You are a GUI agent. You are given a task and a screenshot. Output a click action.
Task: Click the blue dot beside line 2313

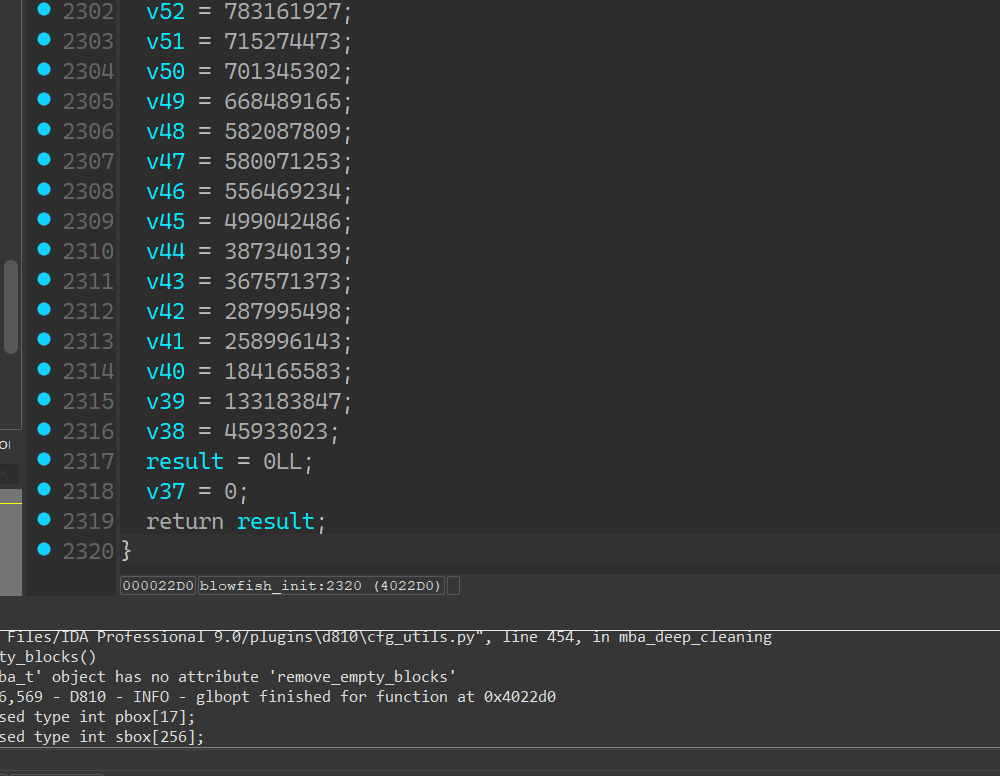point(43,339)
